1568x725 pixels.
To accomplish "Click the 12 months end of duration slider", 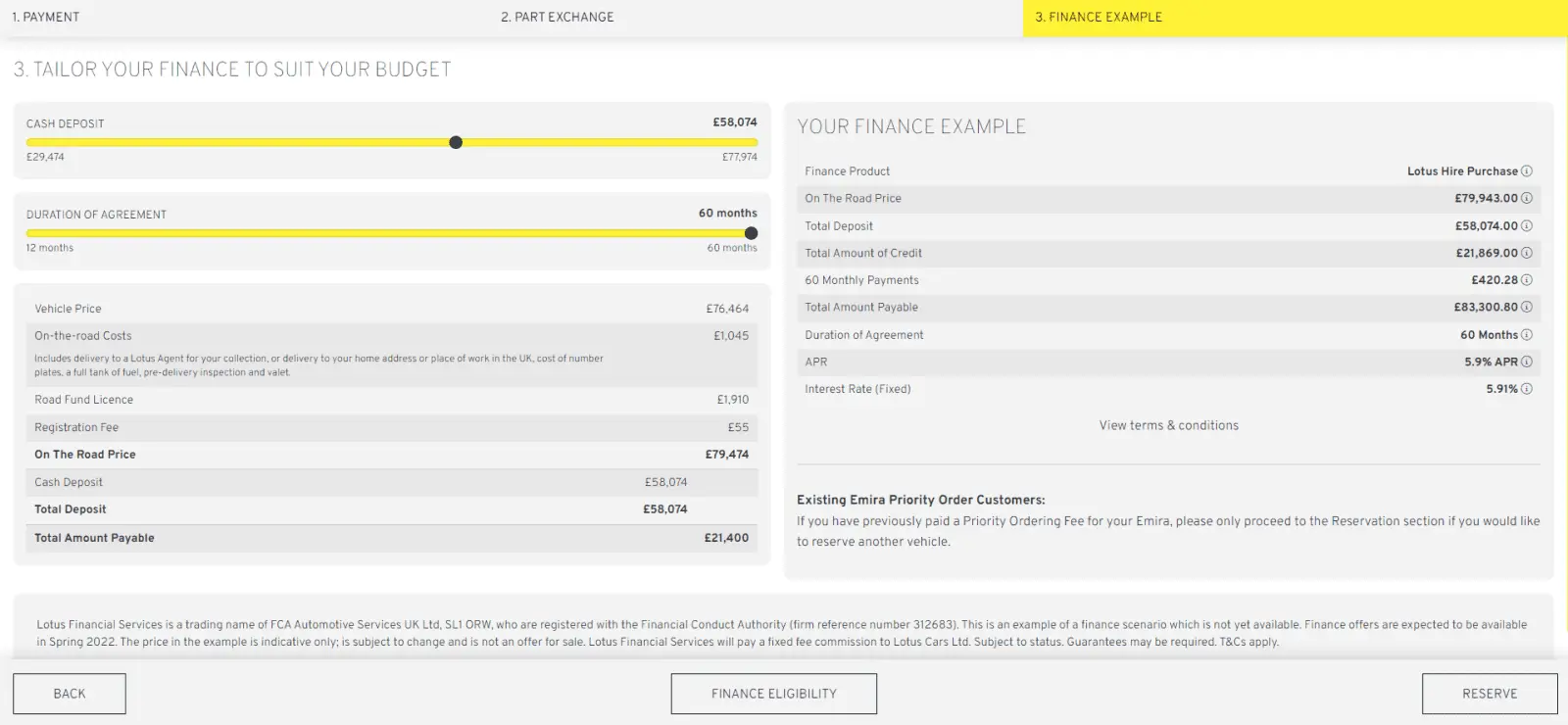I will tap(29, 233).
